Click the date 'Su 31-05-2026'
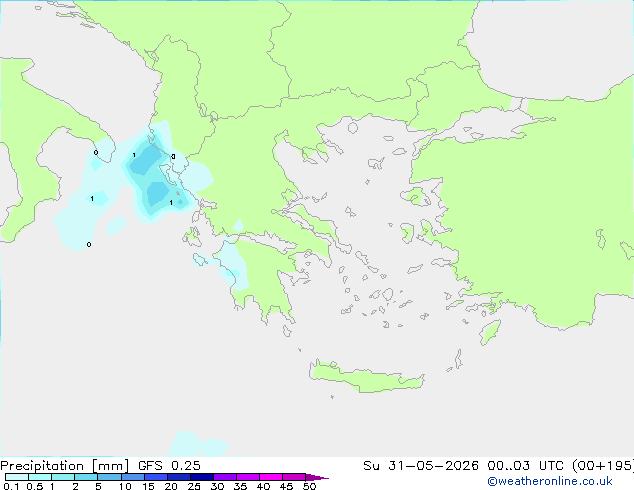This screenshot has width=634, height=490. [x=421, y=466]
